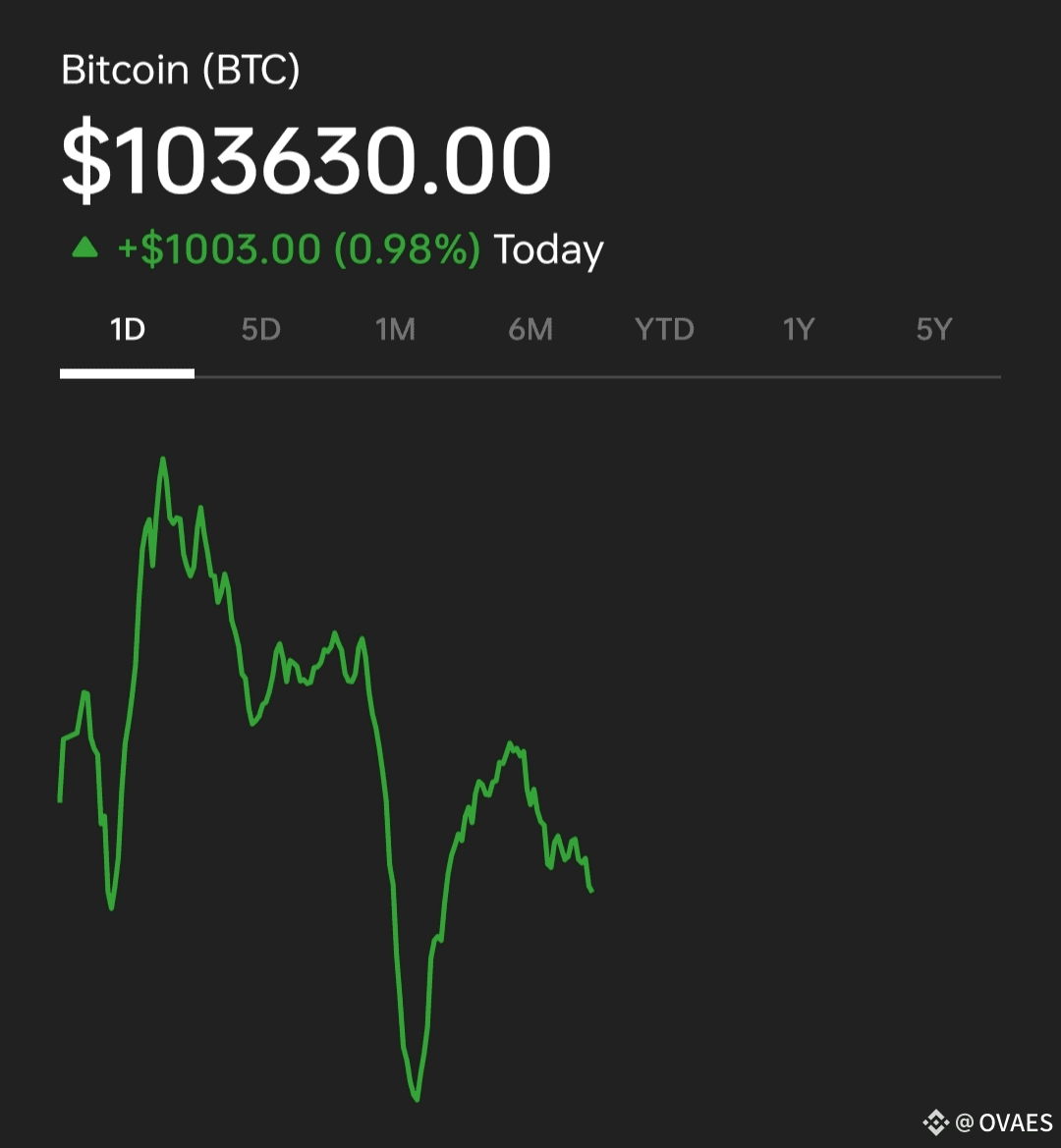This screenshot has height=1148, width=1061.
Task: Switch to the 5D chart range
Action: click(x=261, y=329)
